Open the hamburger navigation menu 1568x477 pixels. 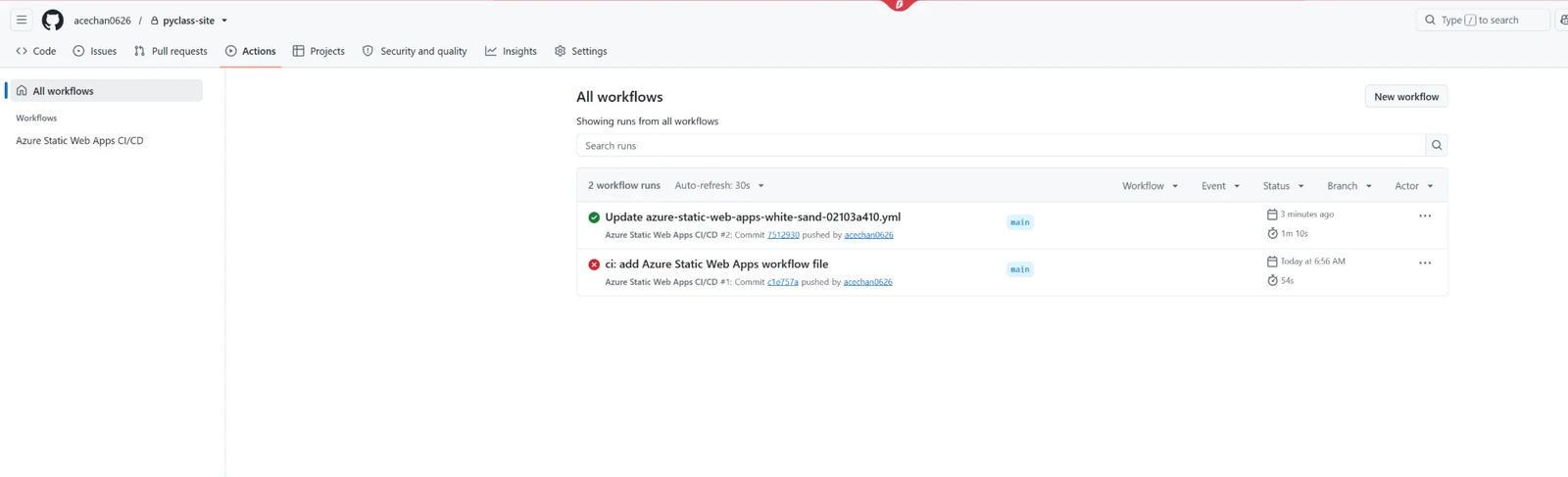point(22,20)
